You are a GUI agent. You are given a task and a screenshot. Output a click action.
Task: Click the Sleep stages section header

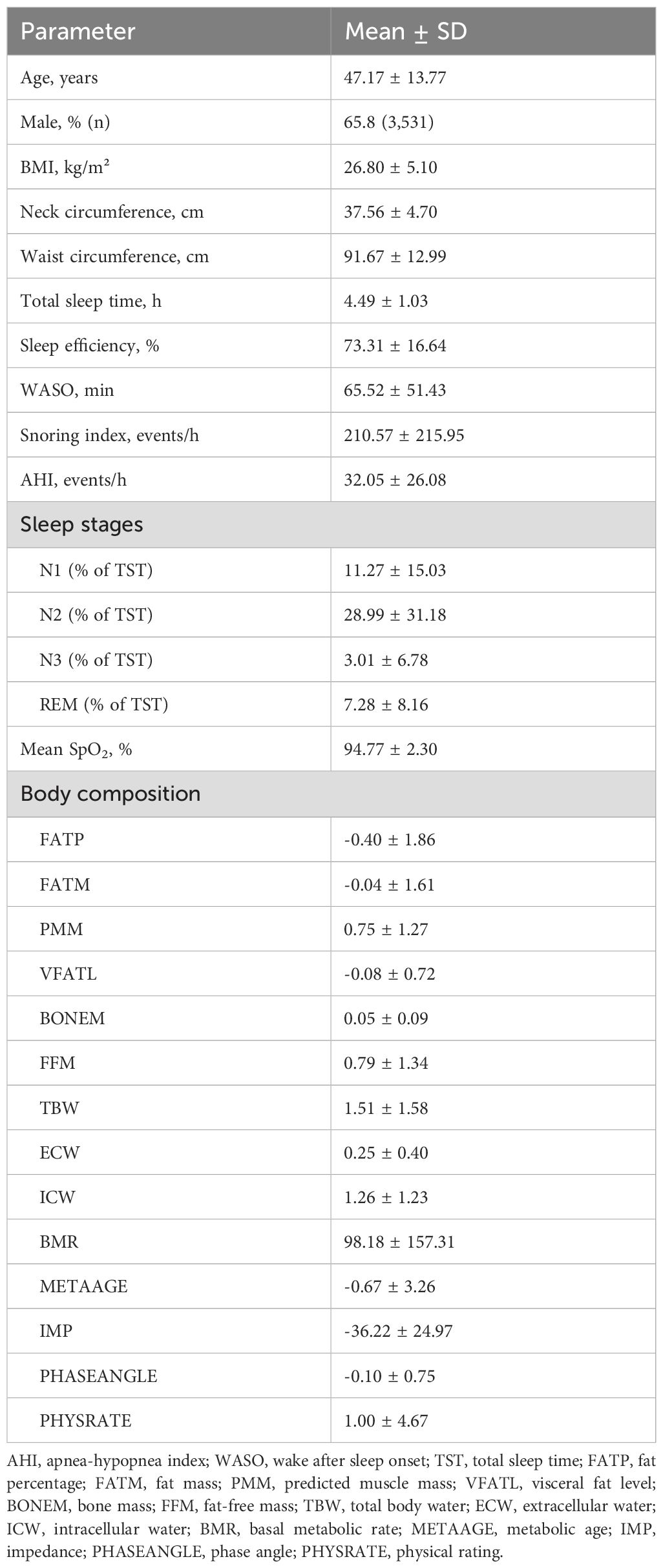click(81, 524)
